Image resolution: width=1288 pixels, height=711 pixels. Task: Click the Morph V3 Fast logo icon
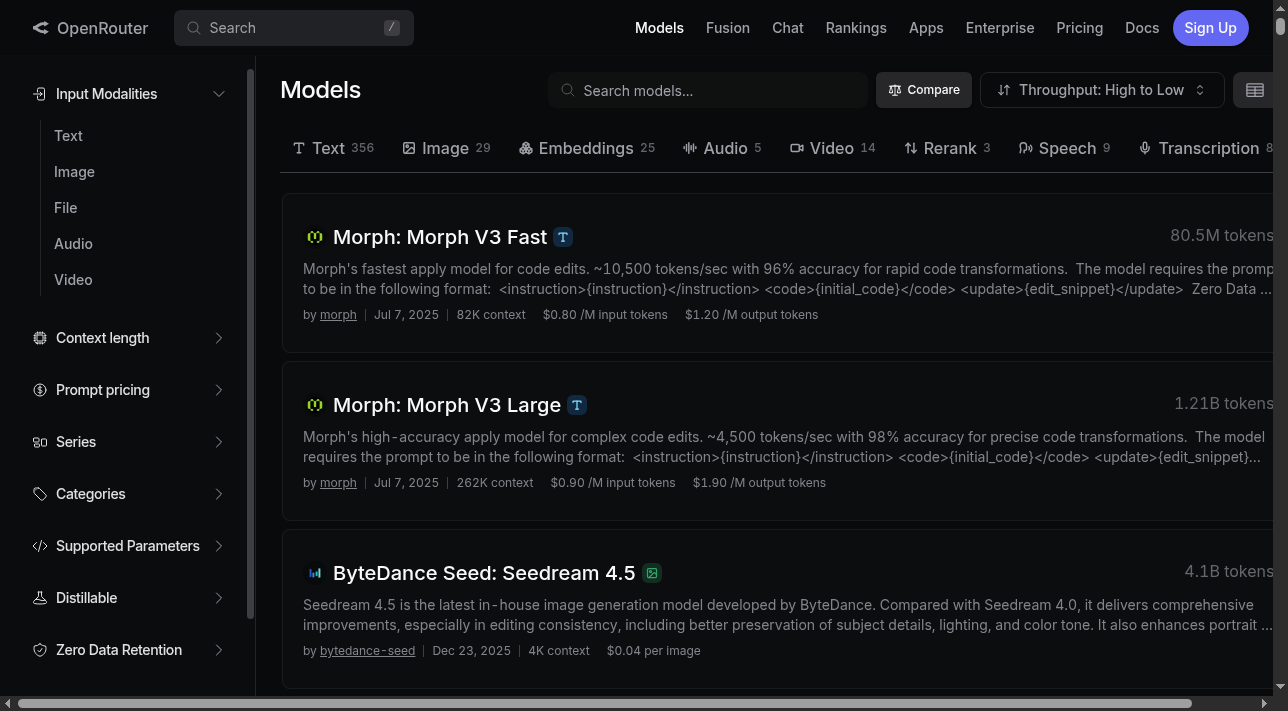click(x=314, y=237)
